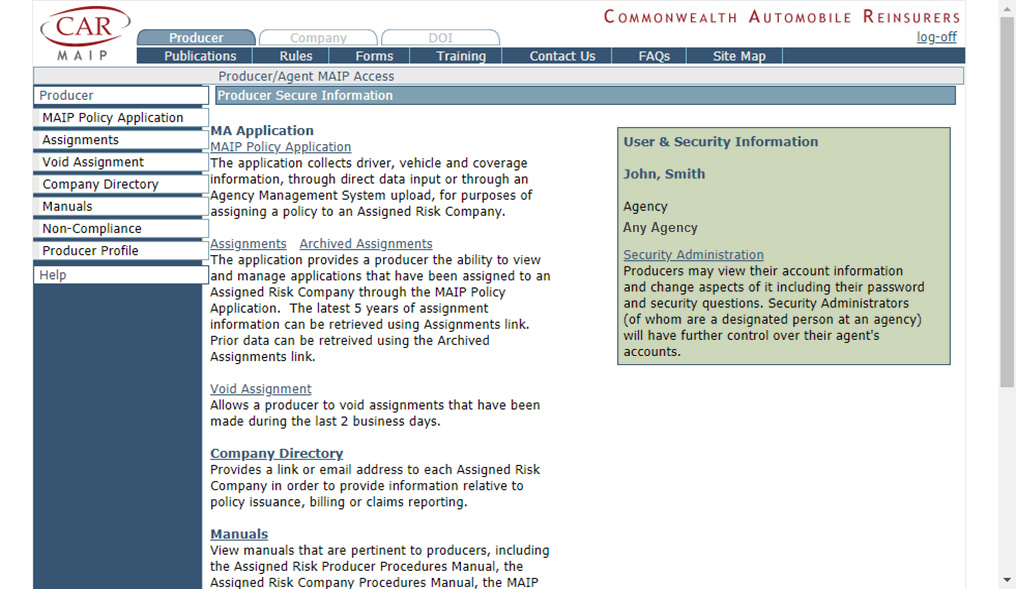
Task: Open the Publications menu
Action: 200,56
